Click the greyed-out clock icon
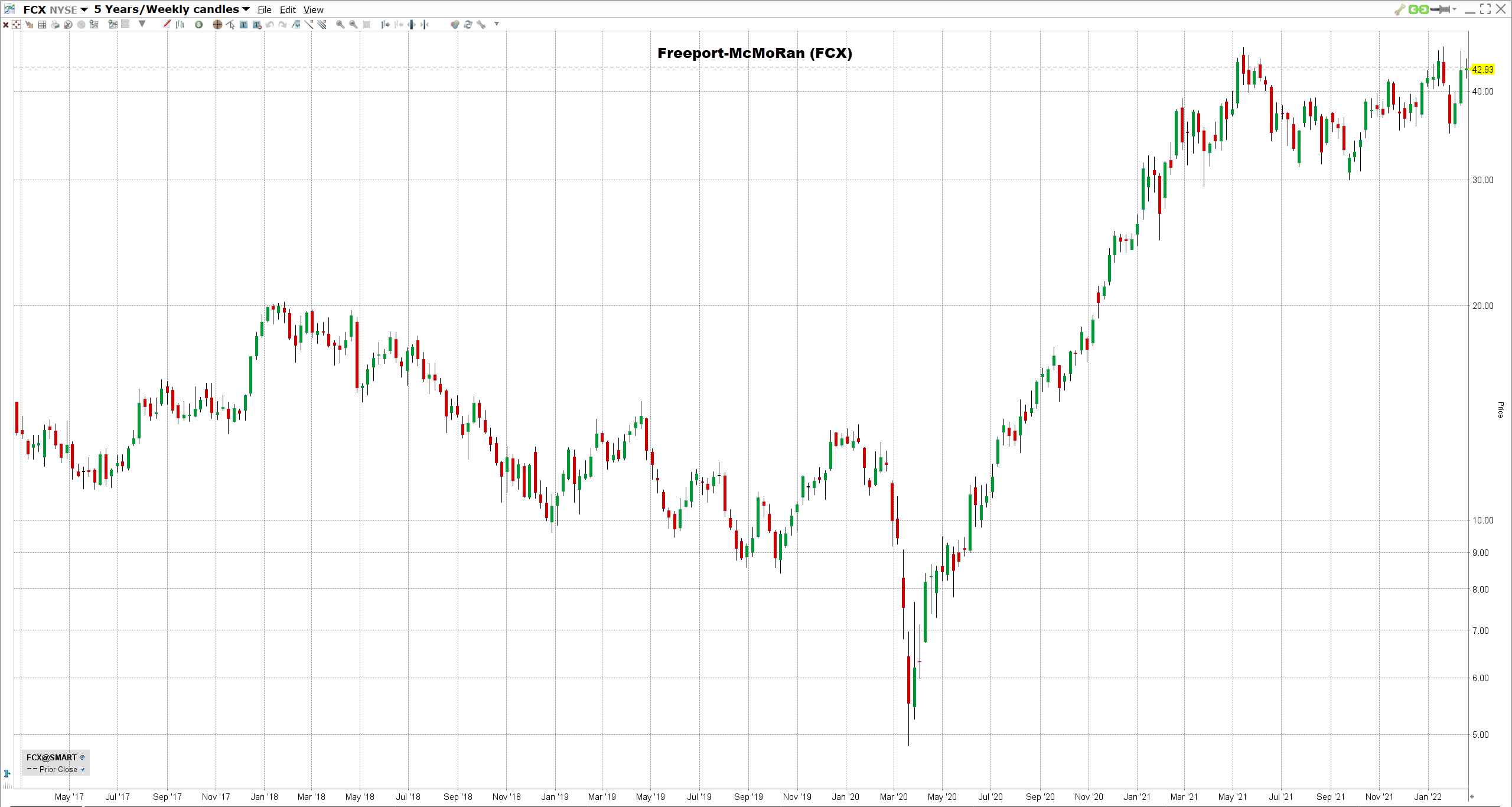The image size is (1512, 807). point(81,24)
